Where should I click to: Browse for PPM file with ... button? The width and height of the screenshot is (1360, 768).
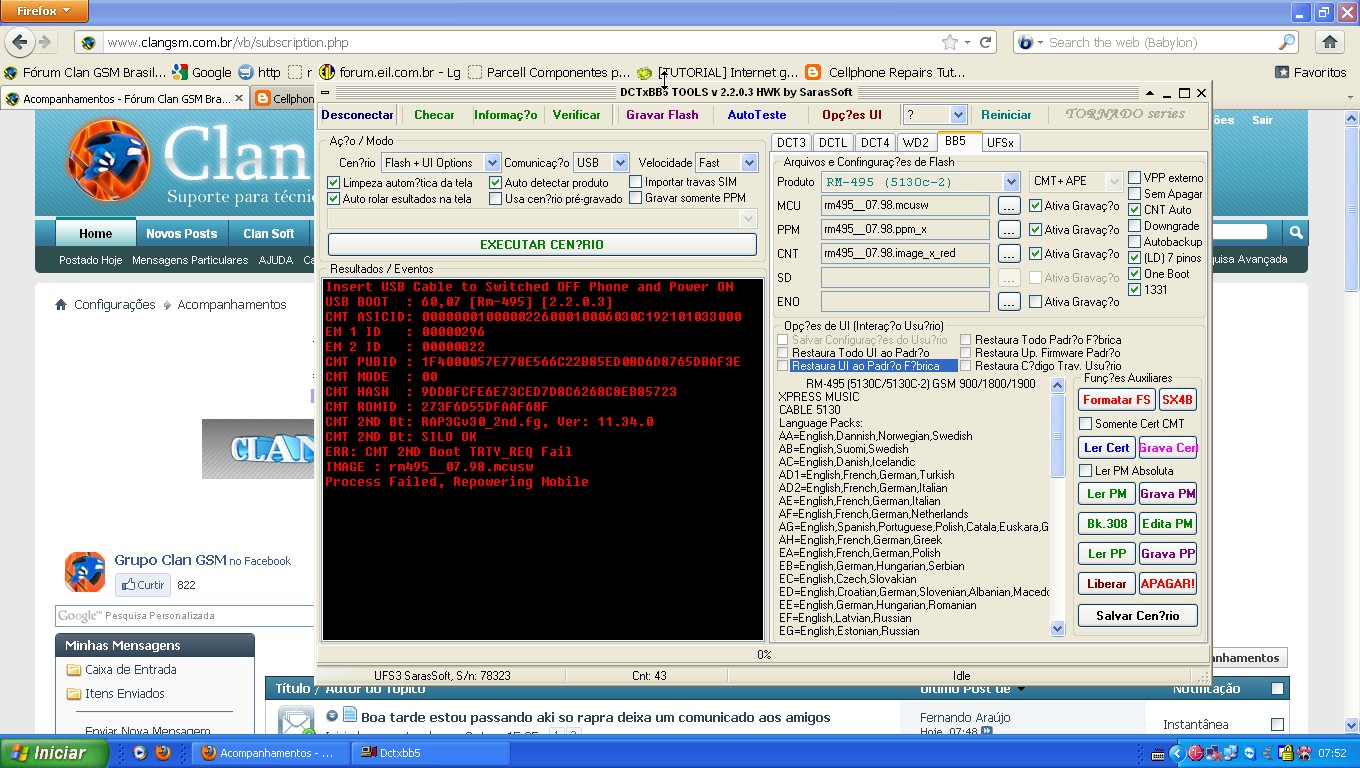click(x=1009, y=230)
